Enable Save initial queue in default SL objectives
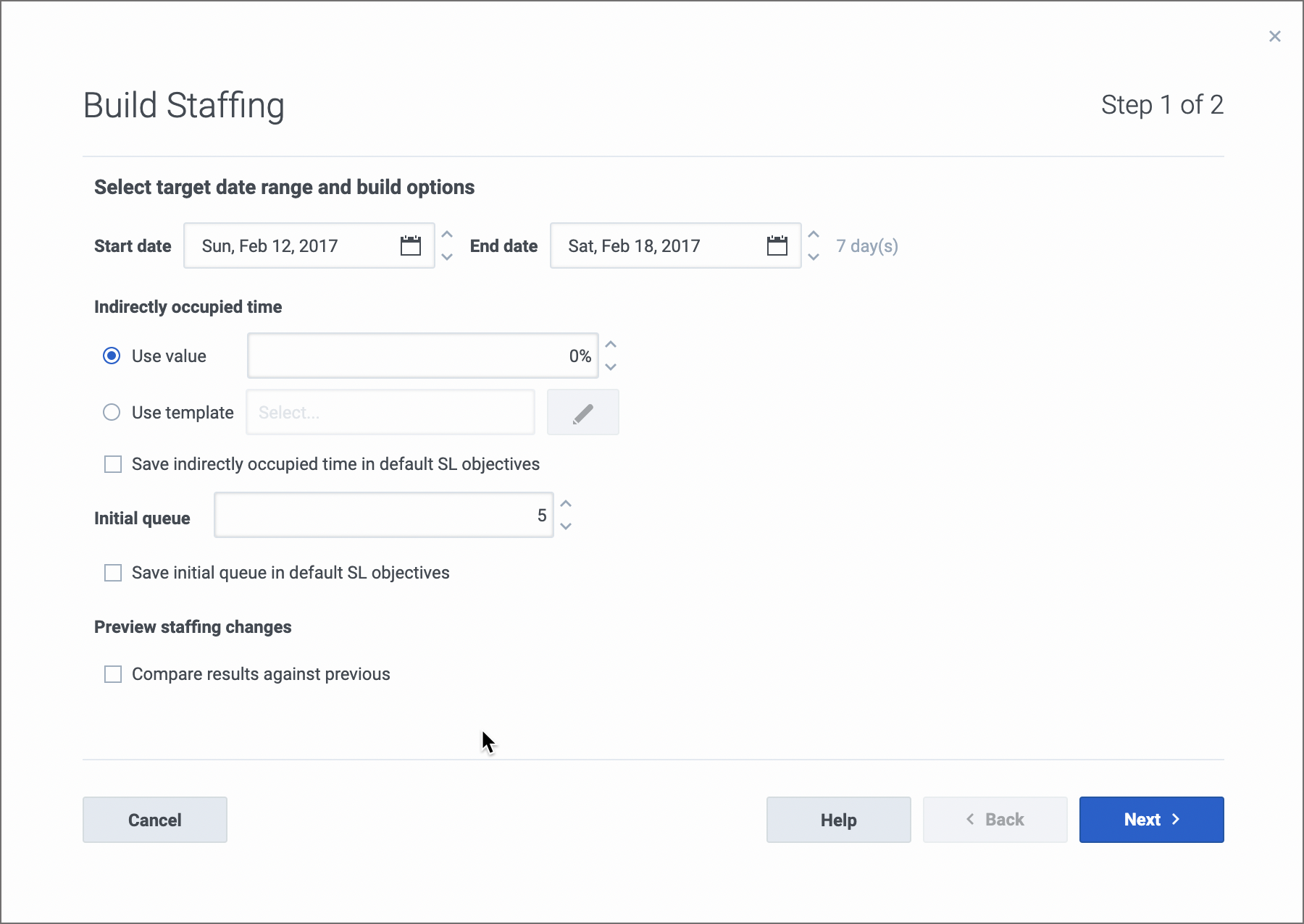 113,573
